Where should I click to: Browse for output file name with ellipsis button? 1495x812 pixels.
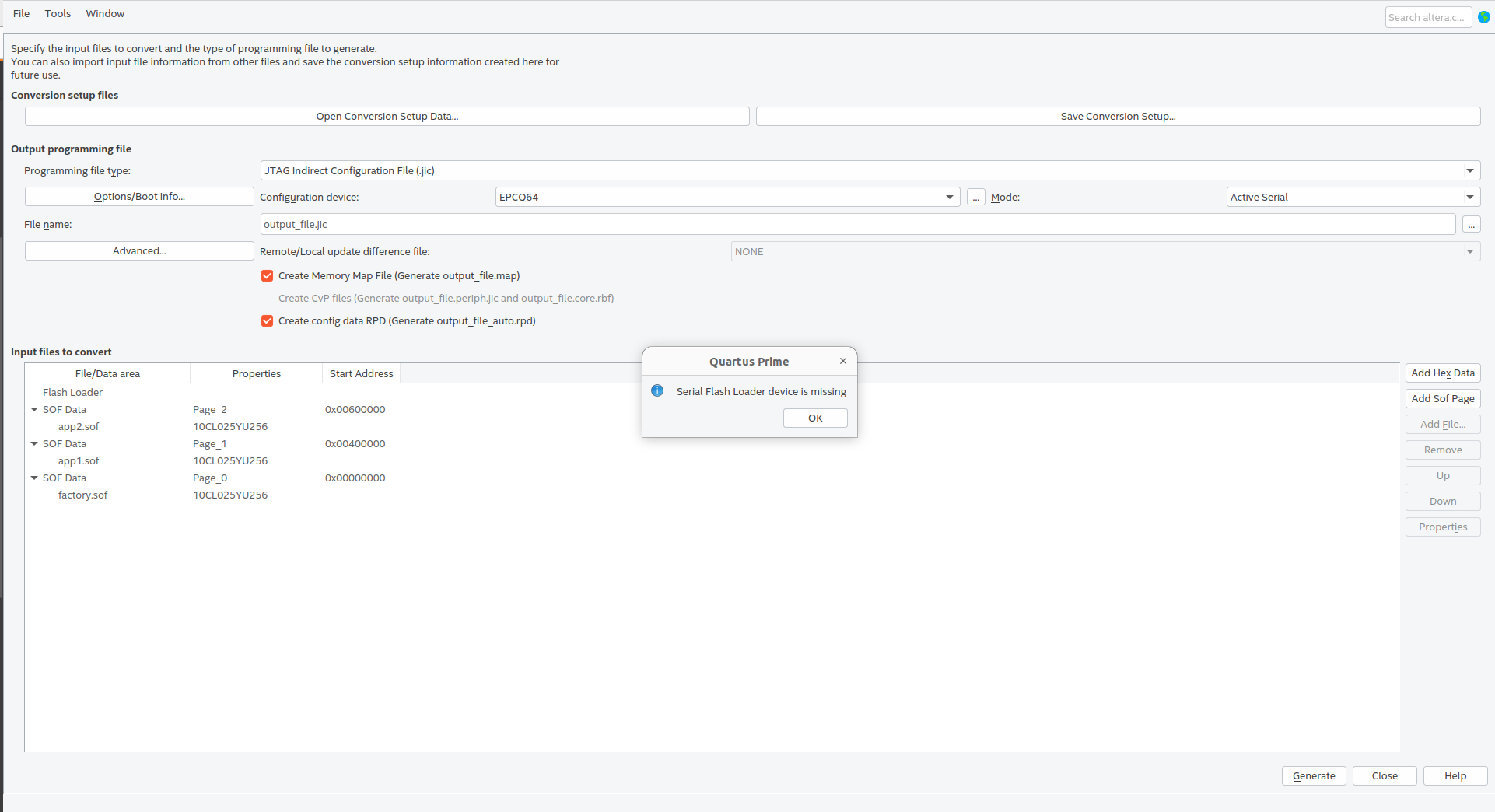[1471, 225]
